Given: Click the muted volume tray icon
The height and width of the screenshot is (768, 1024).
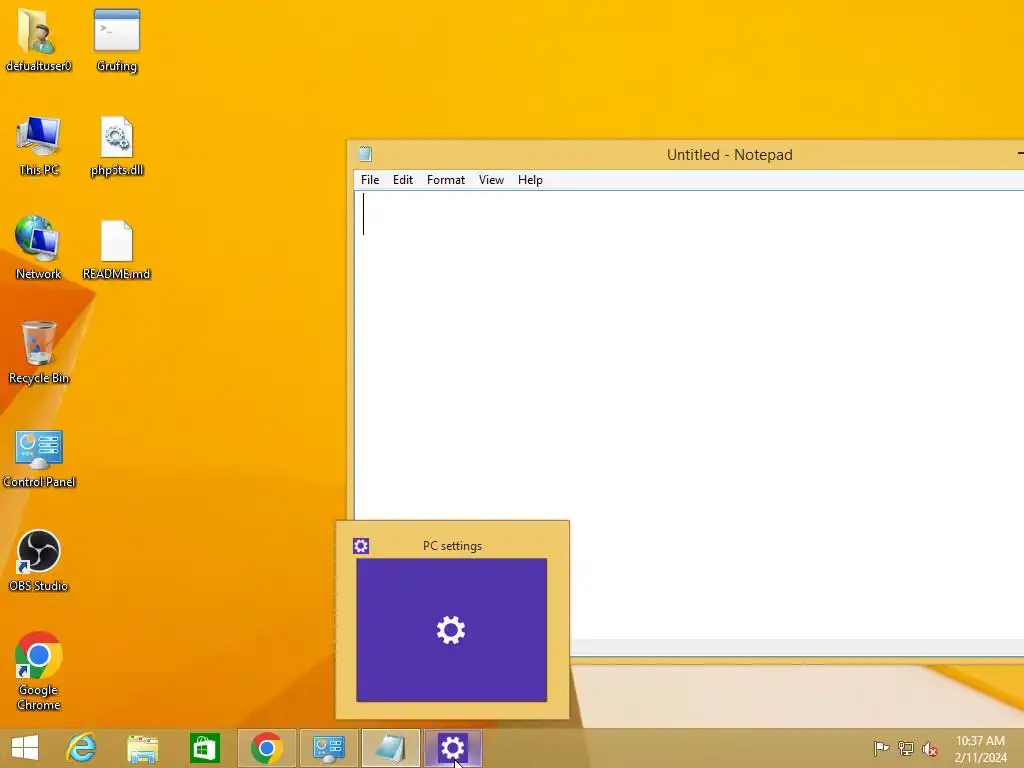Looking at the screenshot, I should tap(930, 749).
